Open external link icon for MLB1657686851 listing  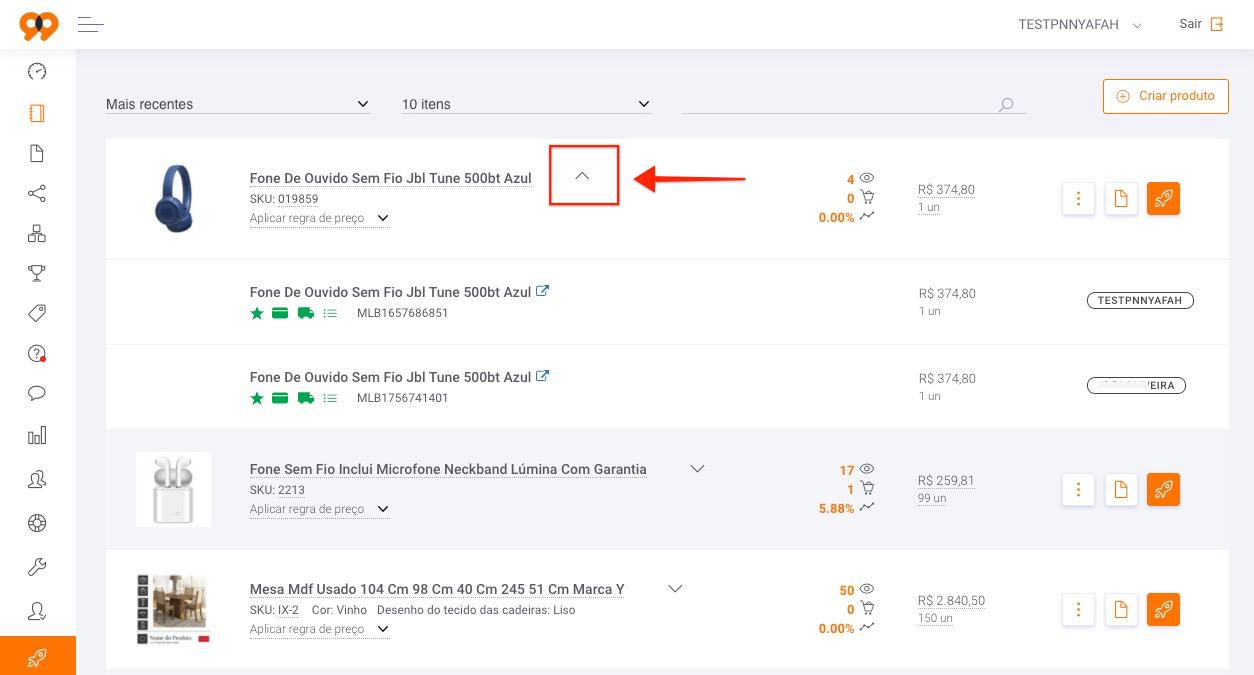coord(543,291)
